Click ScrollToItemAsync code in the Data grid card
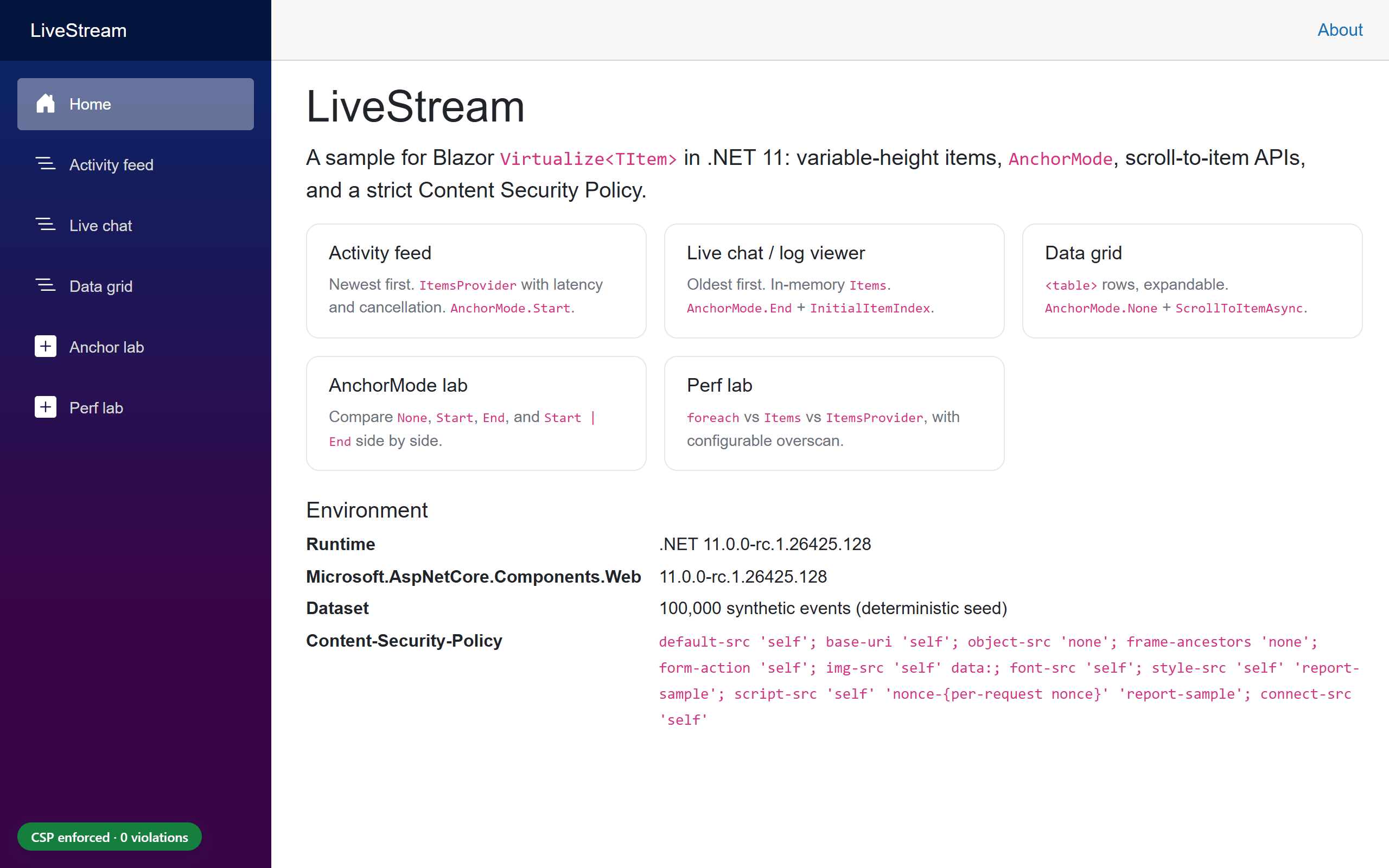The width and height of the screenshot is (1389, 868). click(1239, 308)
